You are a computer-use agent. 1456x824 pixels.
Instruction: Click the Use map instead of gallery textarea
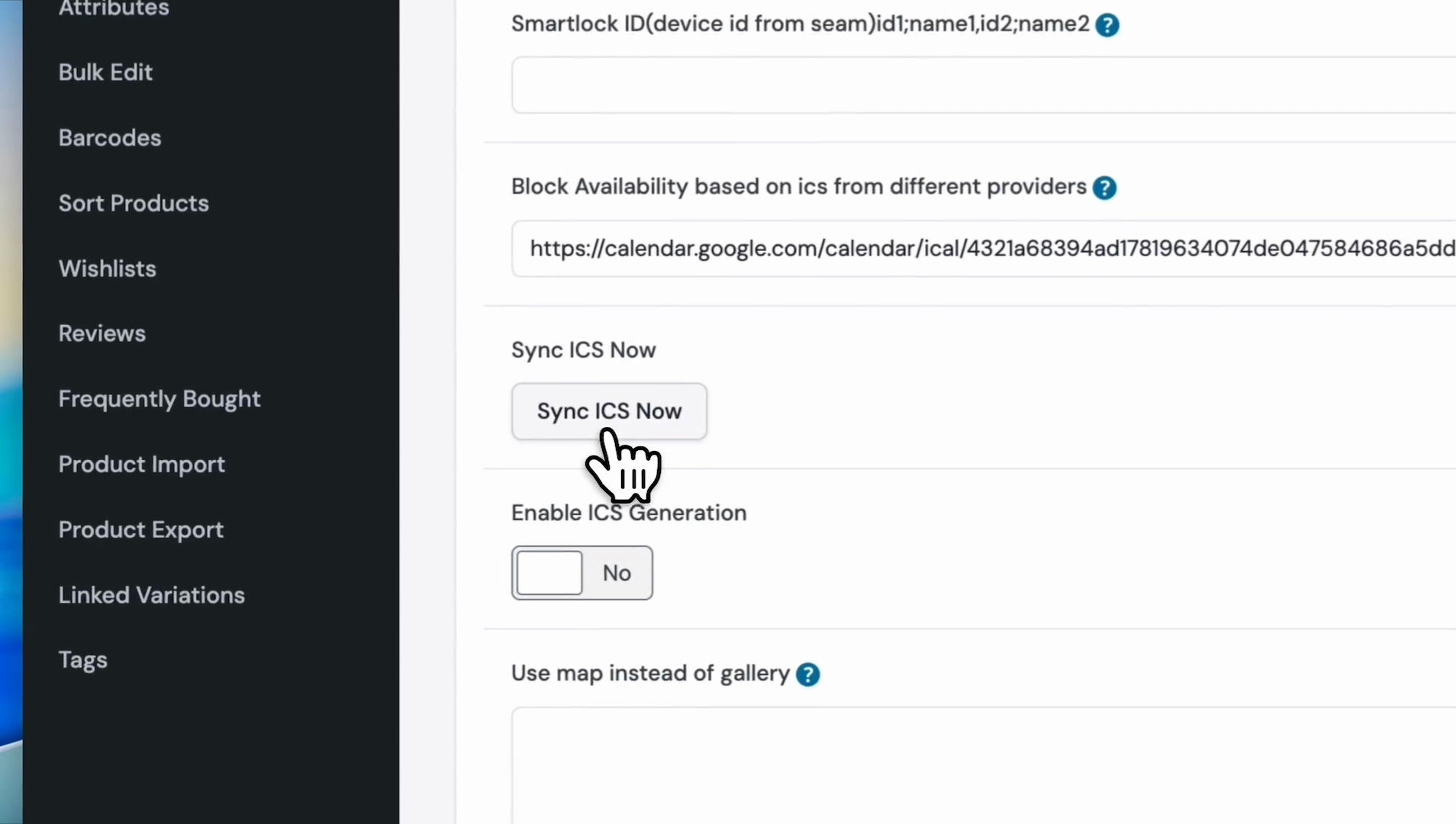(984, 765)
